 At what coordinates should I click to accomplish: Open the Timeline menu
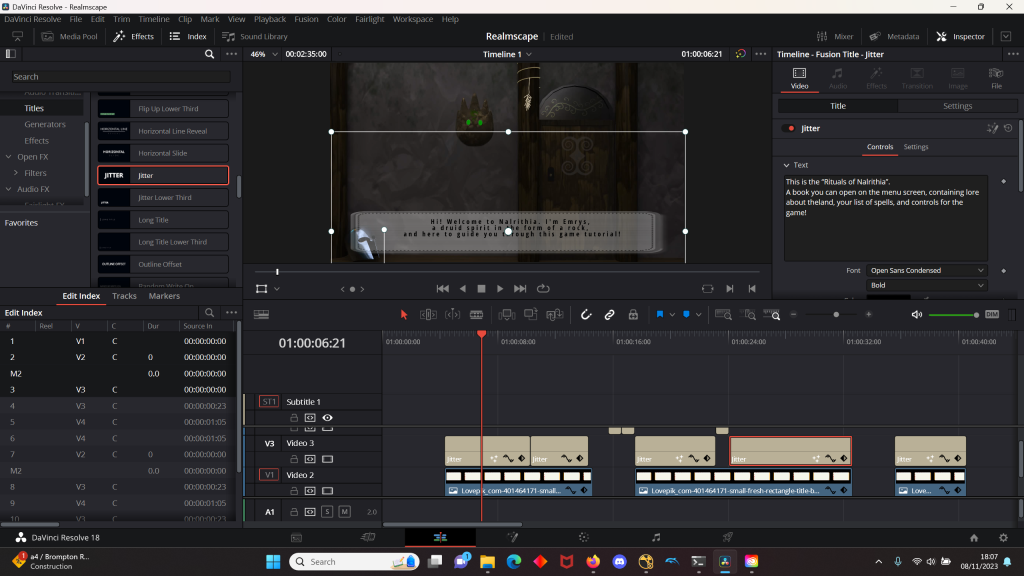[x=154, y=19]
